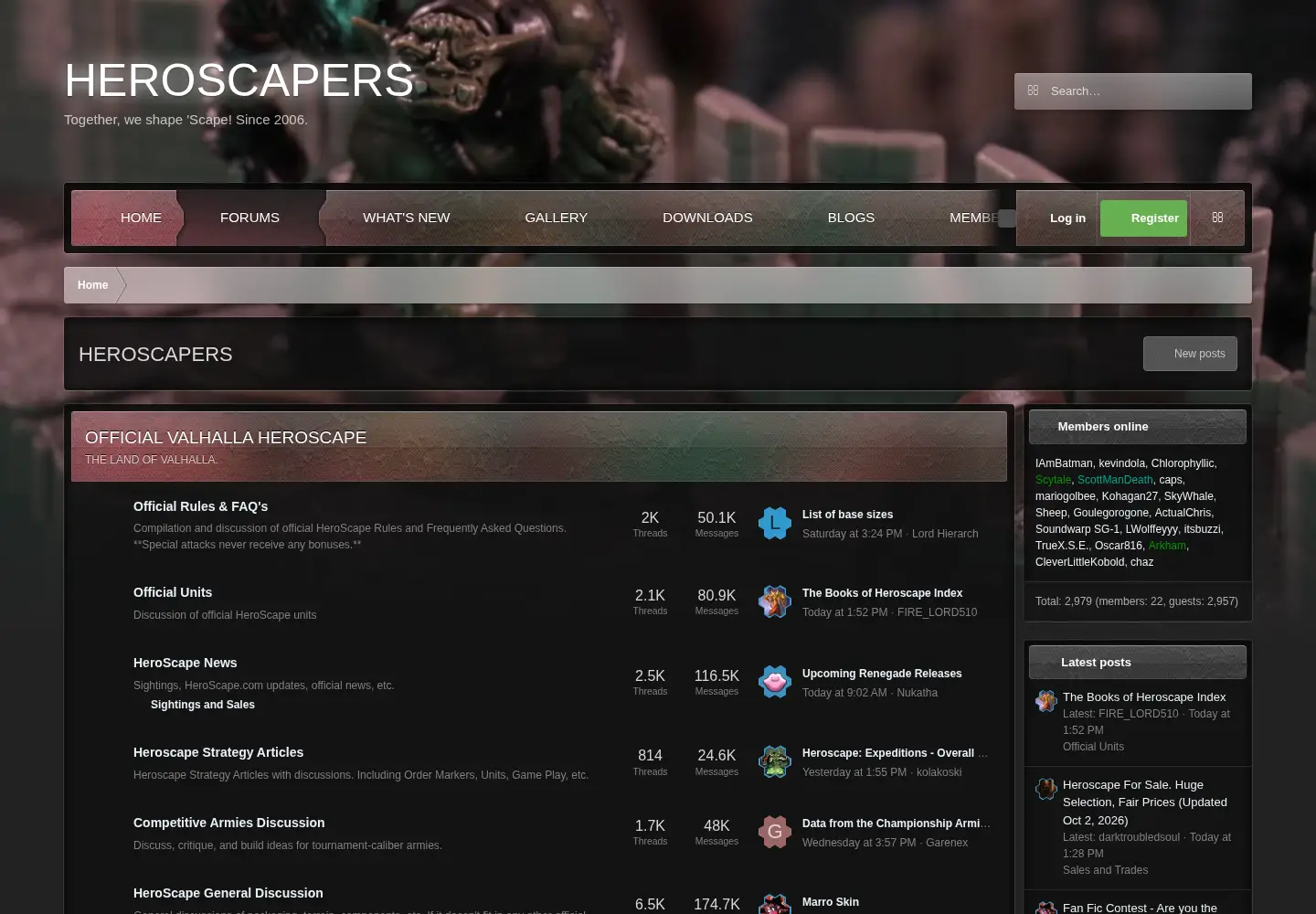Viewport: 1316px width, 914px height.
Task: Open the Official Valhalla Heroscape category heading
Action: [226, 438]
